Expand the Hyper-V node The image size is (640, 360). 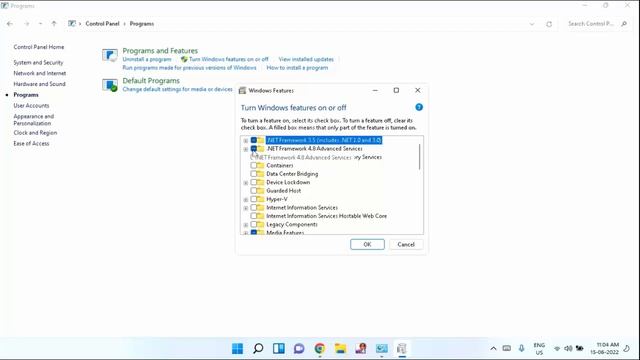pos(246,200)
